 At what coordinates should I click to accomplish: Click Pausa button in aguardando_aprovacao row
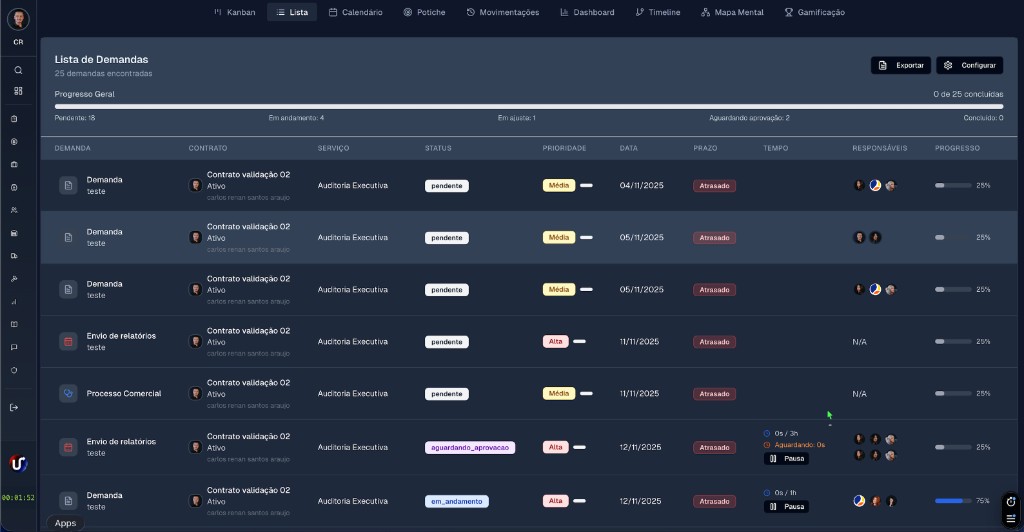tap(786, 459)
